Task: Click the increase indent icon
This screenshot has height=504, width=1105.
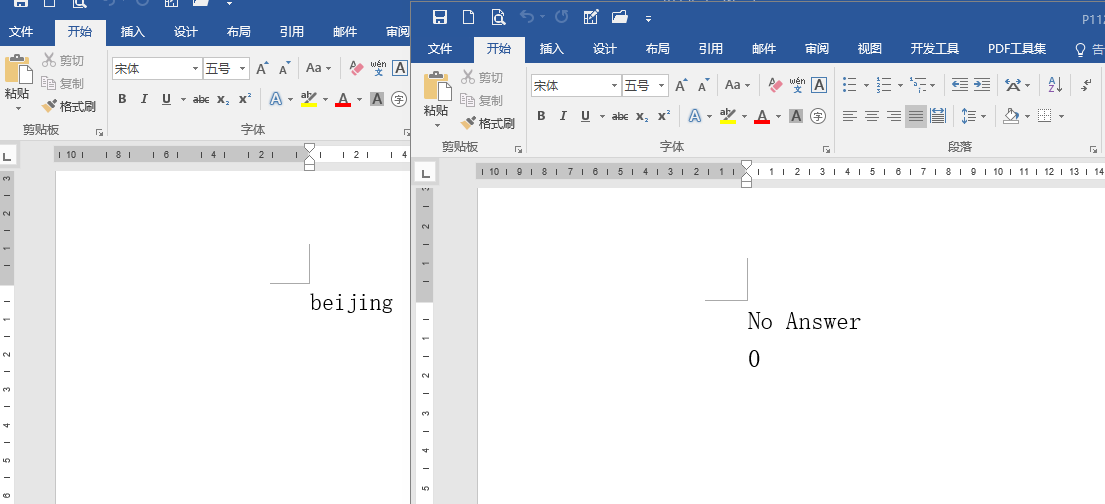Action: (982, 85)
